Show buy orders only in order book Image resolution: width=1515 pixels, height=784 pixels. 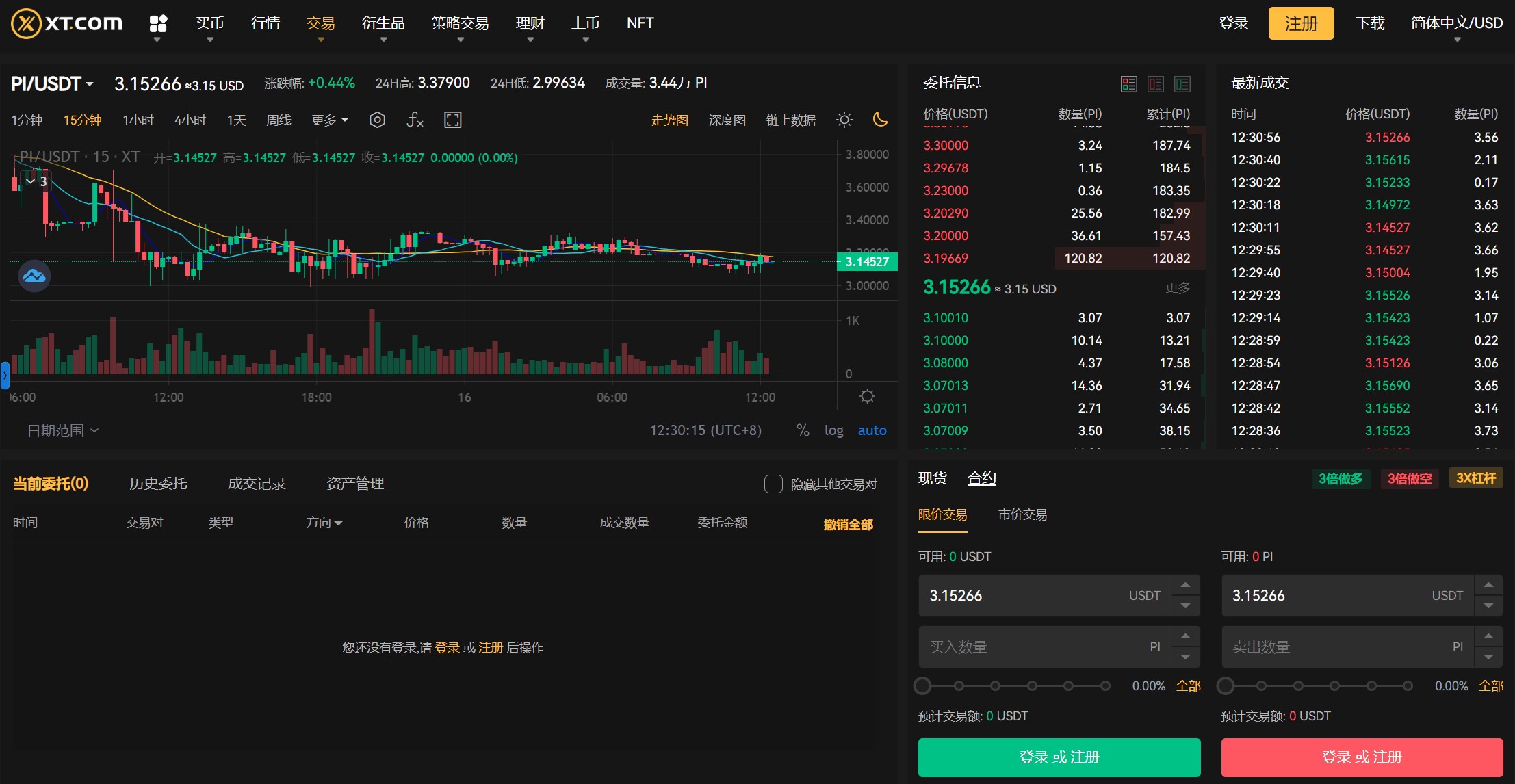pyautogui.click(x=1183, y=83)
